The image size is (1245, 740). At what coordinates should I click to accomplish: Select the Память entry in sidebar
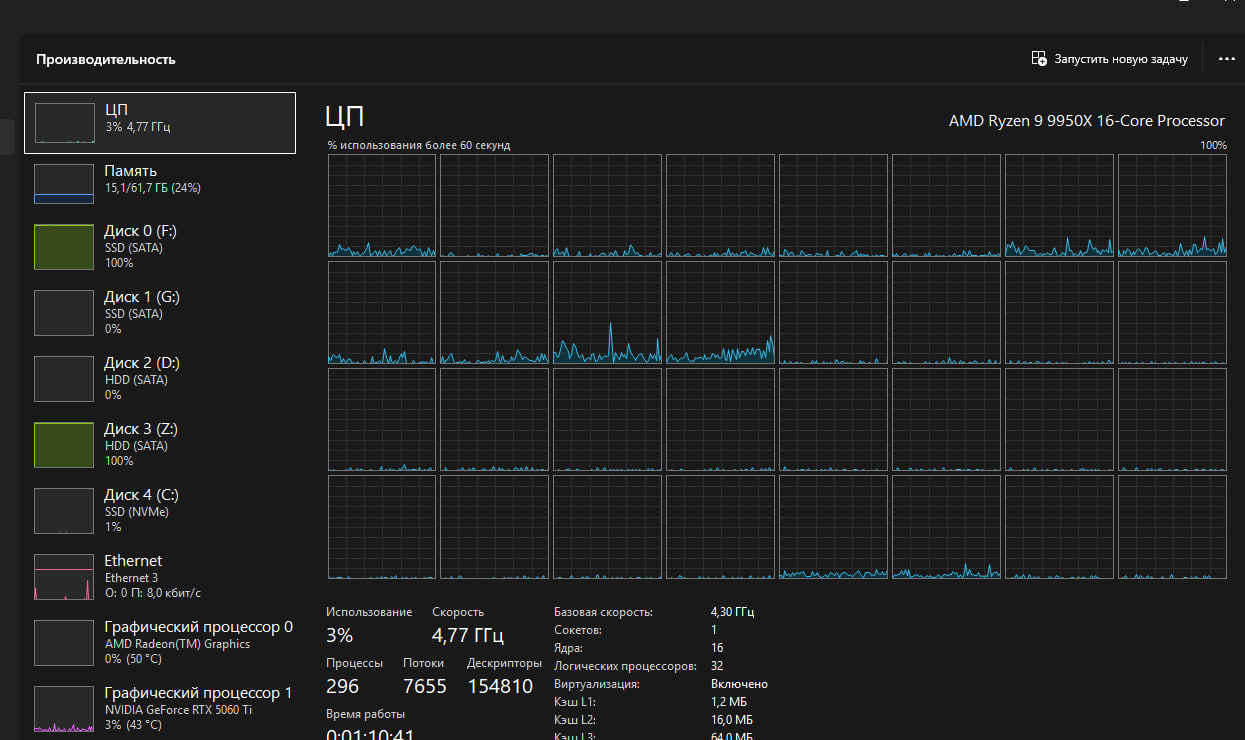[160, 182]
